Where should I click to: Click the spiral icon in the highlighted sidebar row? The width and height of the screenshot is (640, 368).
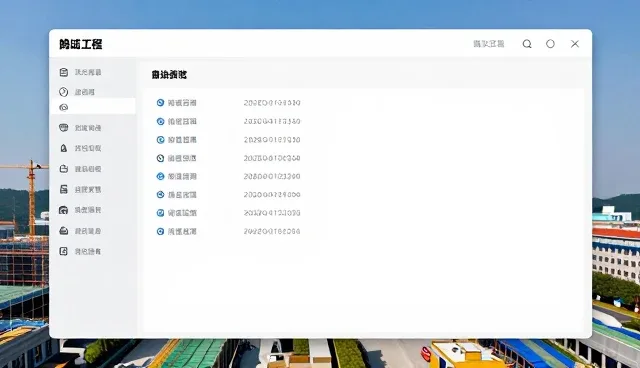(x=63, y=107)
